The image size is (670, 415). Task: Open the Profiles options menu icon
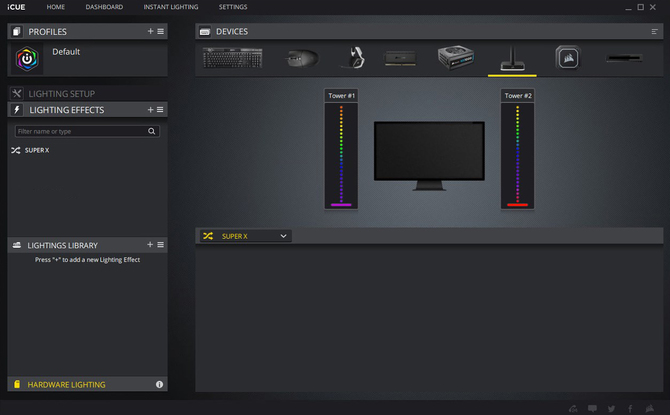(x=161, y=31)
